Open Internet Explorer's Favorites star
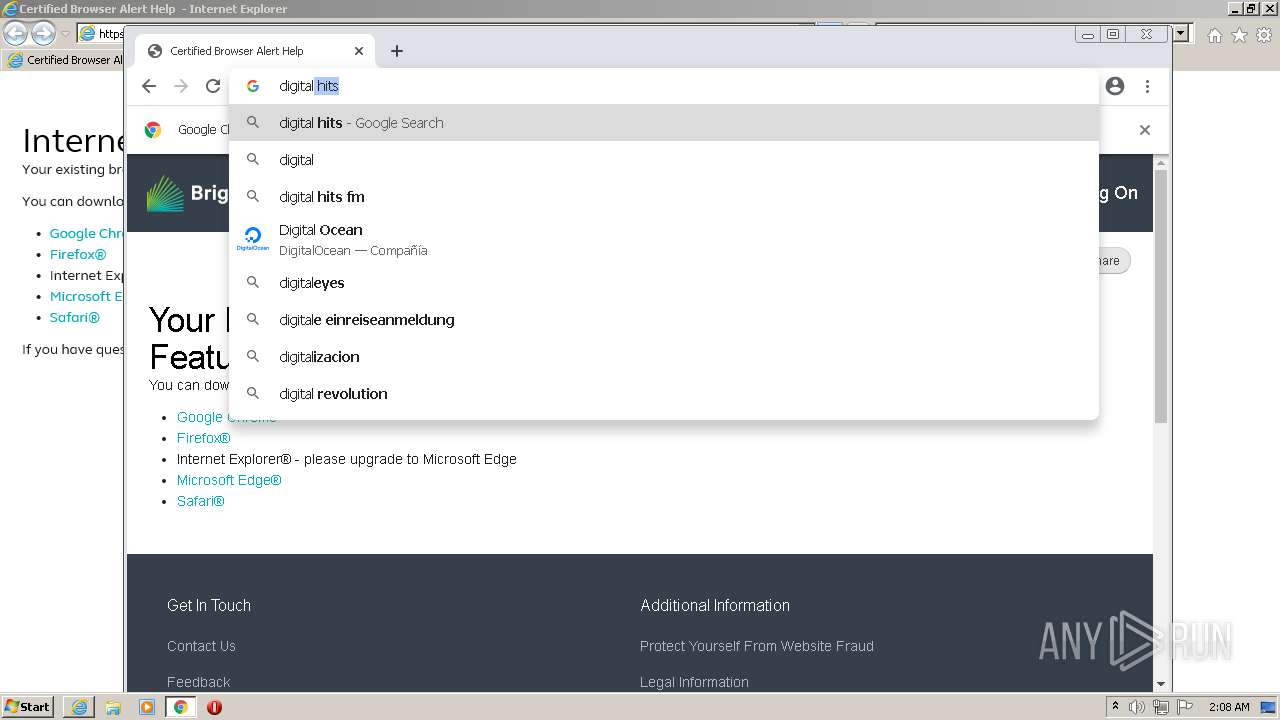This screenshot has width=1280, height=720. point(1239,35)
